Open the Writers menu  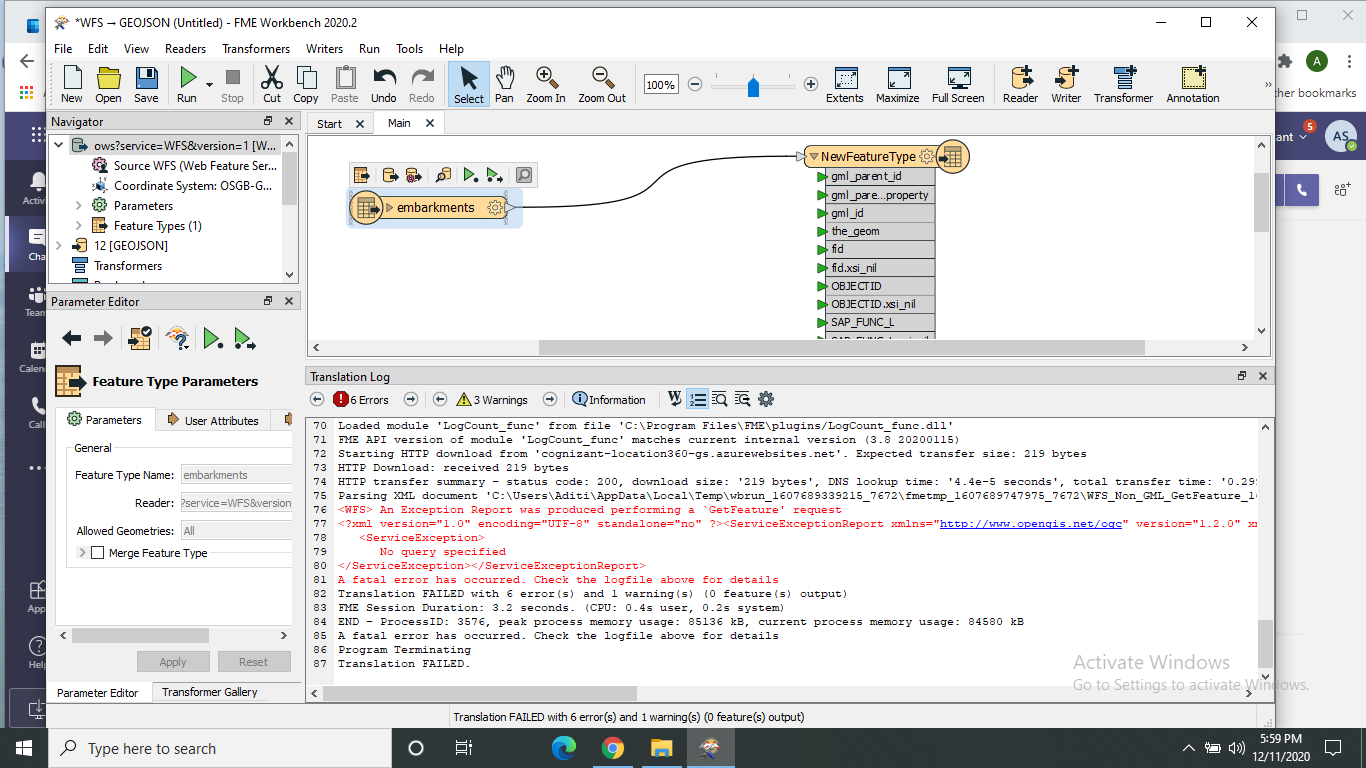click(324, 48)
